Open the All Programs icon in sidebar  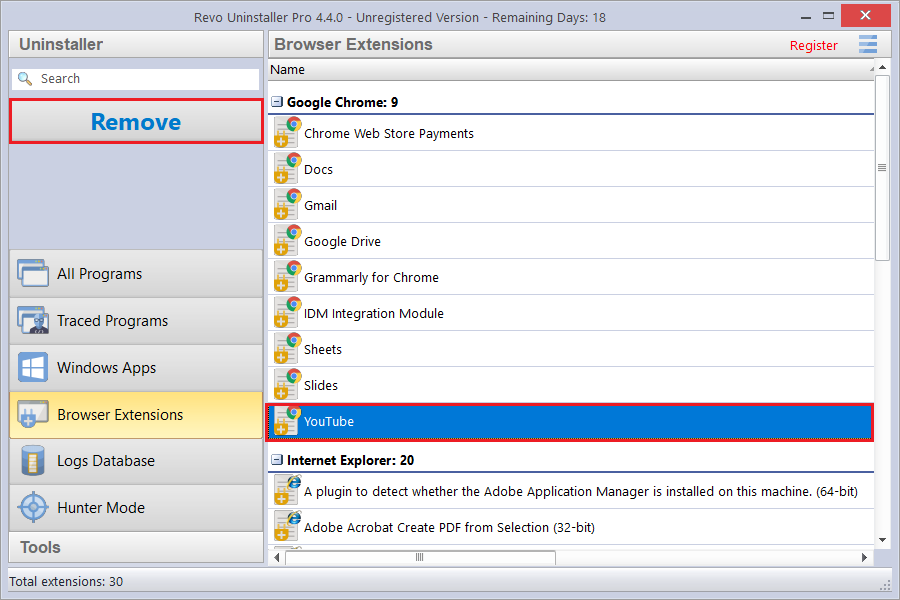(33, 273)
